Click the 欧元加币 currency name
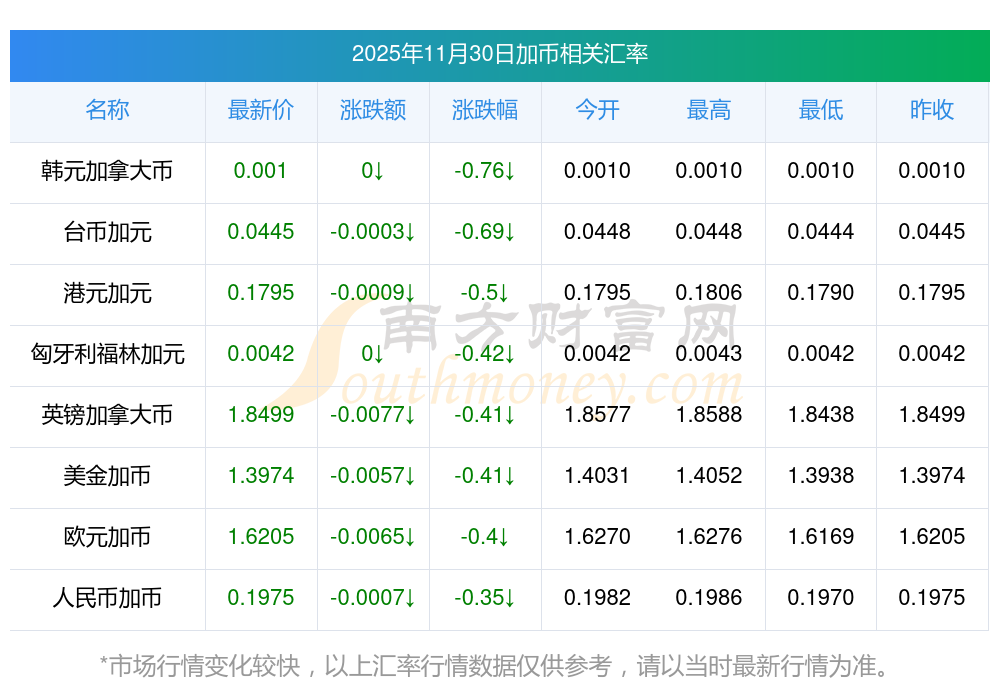The height and width of the screenshot is (697, 1000). [x=107, y=537]
